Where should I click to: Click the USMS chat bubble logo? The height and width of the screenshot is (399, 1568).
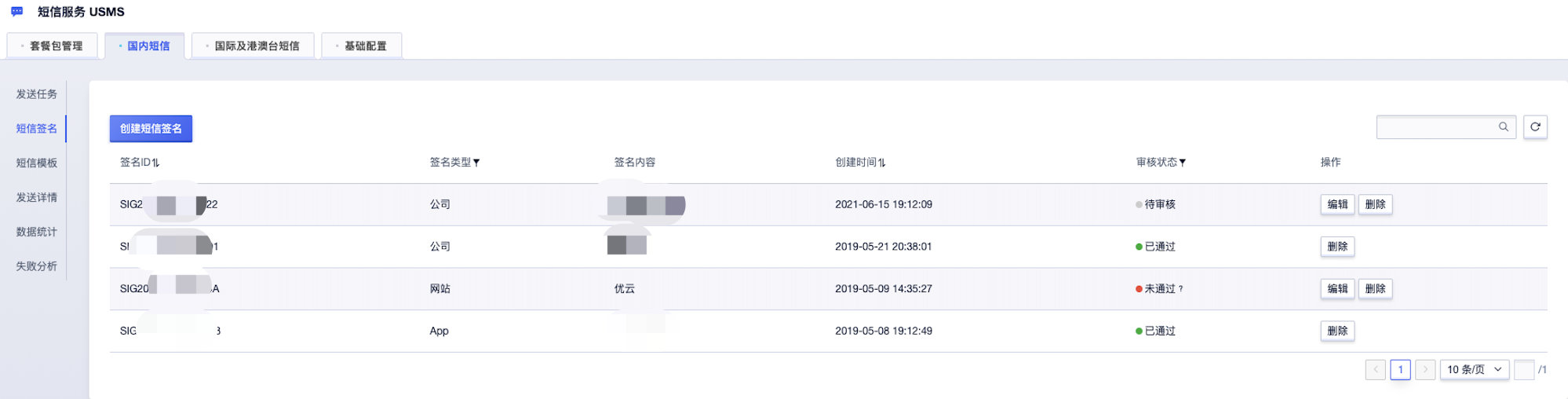[x=16, y=12]
